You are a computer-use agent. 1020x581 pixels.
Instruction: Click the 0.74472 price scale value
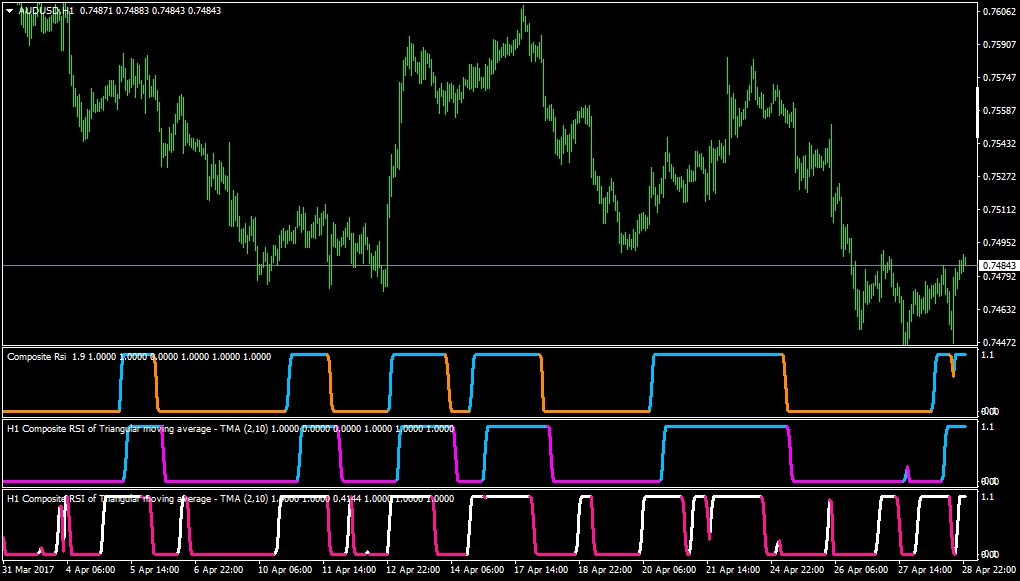[1000, 342]
